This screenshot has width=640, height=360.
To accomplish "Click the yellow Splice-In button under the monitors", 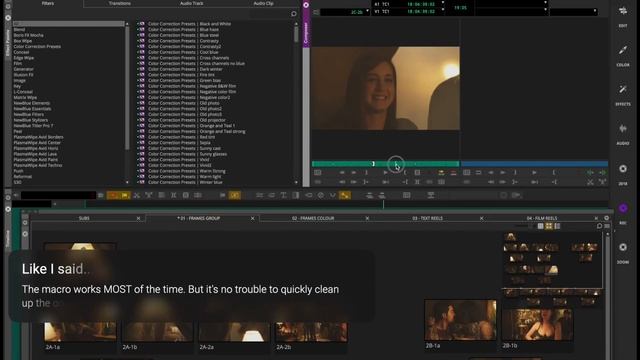I will coord(441,173).
